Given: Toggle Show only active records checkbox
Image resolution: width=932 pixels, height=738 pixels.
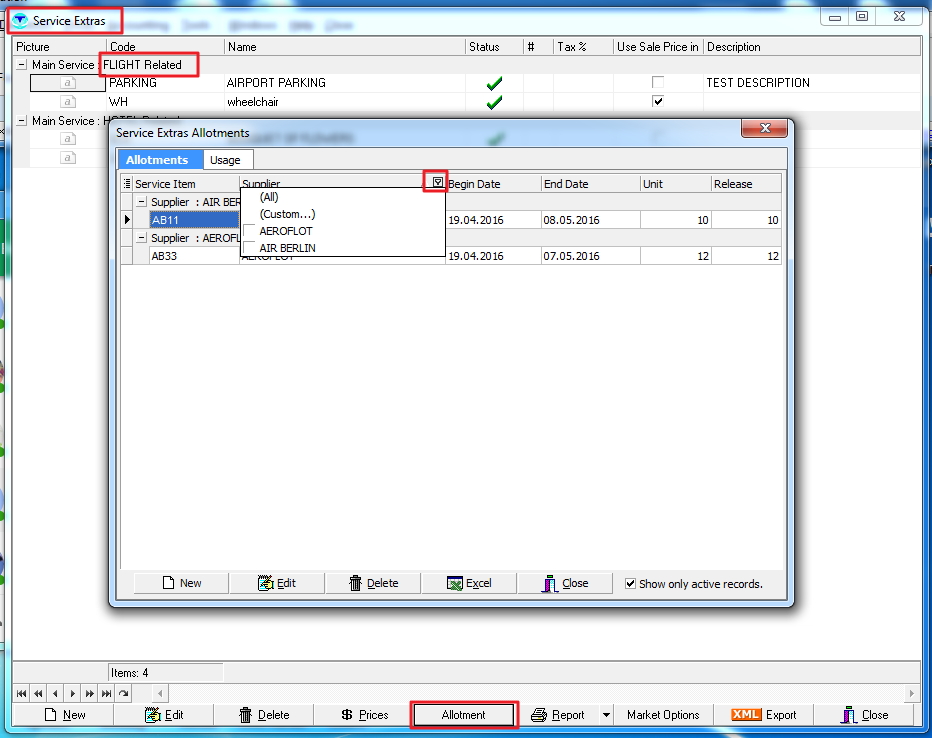Looking at the screenshot, I should tap(630, 584).
